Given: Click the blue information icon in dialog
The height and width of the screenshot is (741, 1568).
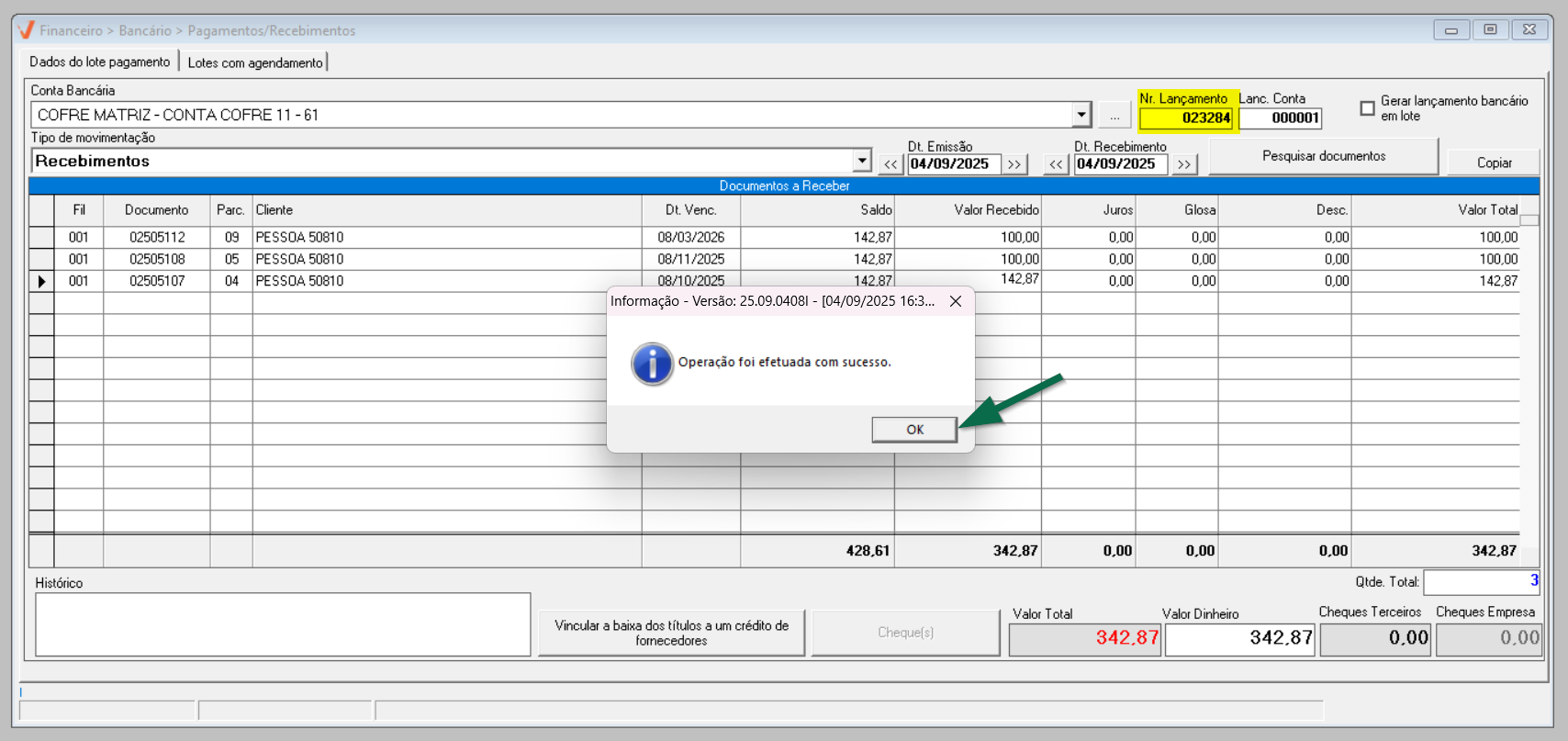Looking at the screenshot, I should click(x=652, y=364).
